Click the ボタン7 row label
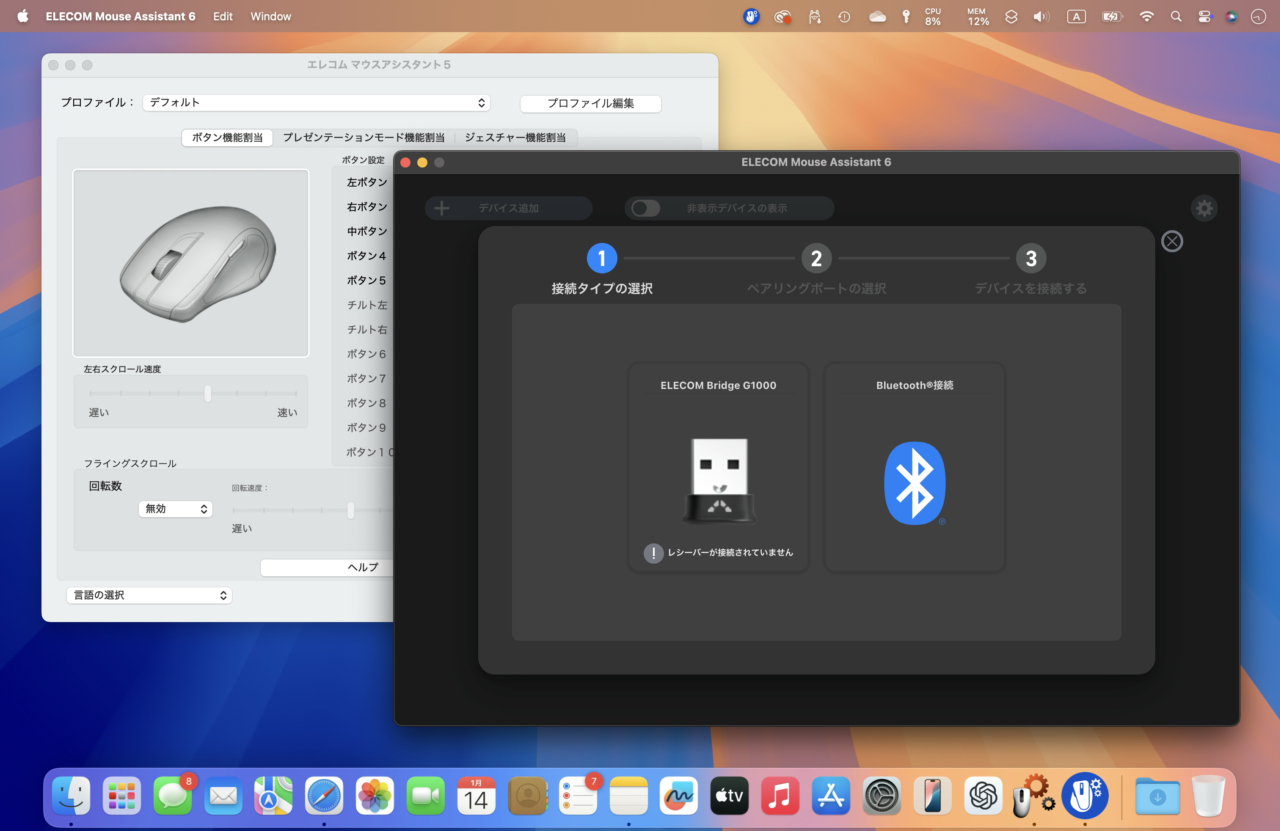Image resolution: width=1280 pixels, height=831 pixels. click(x=367, y=378)
